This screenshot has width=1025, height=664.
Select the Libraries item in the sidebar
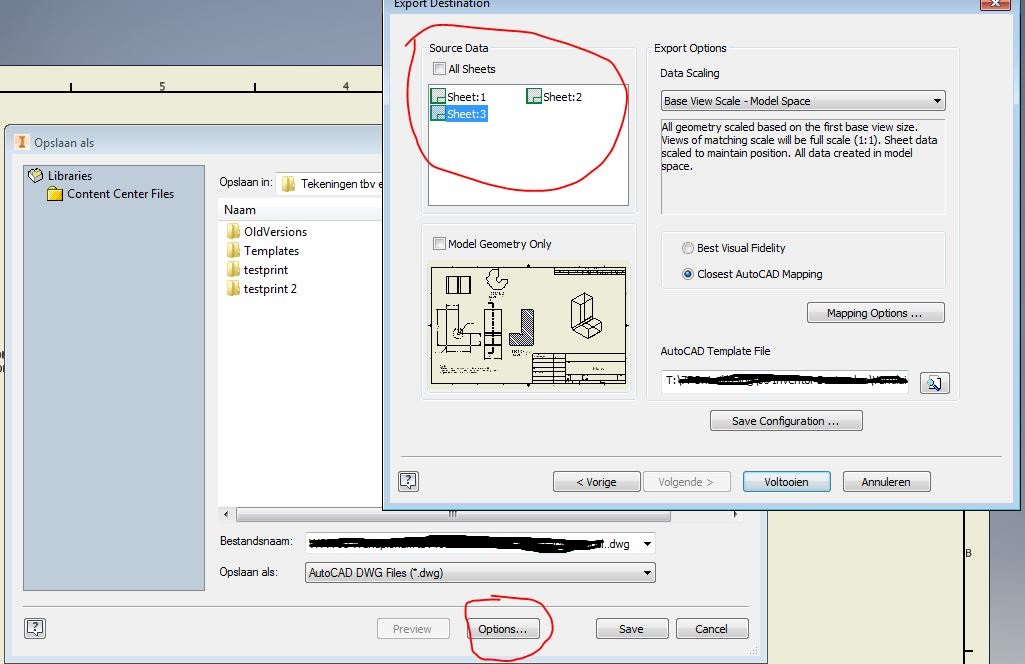[67, 175]
